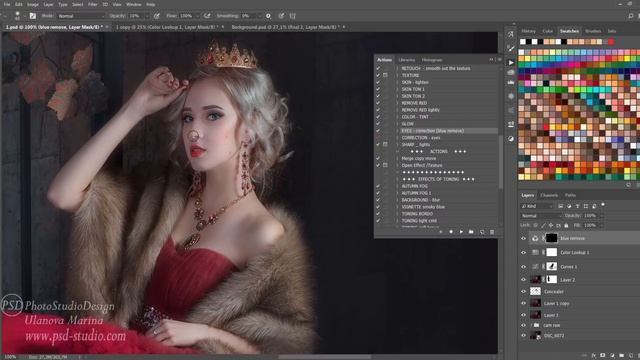Toggle visibility of Layer 2
The height and width of the screenshot is (360, 640).
524,280
